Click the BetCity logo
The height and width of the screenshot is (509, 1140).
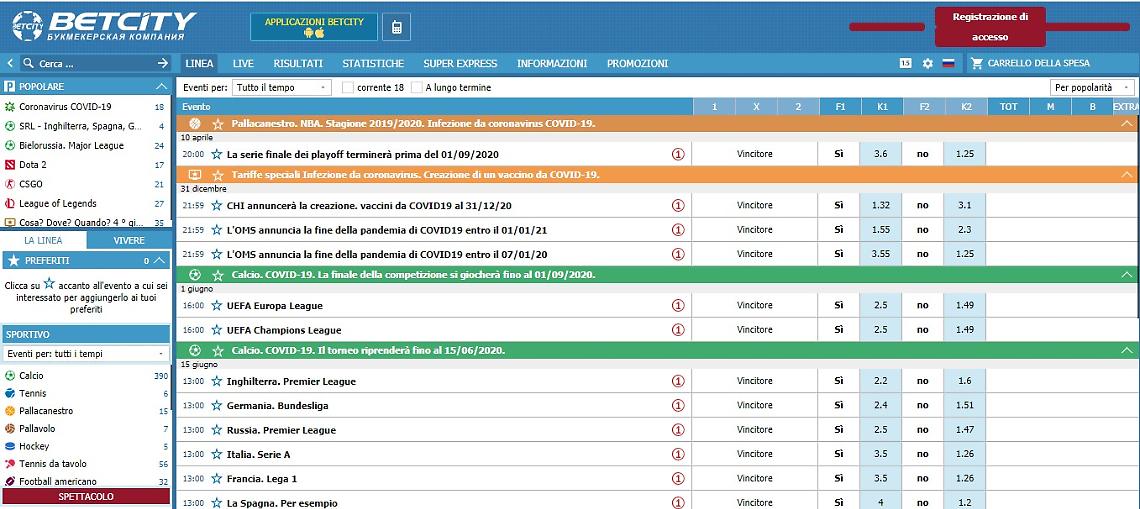[x=104, y=26]
